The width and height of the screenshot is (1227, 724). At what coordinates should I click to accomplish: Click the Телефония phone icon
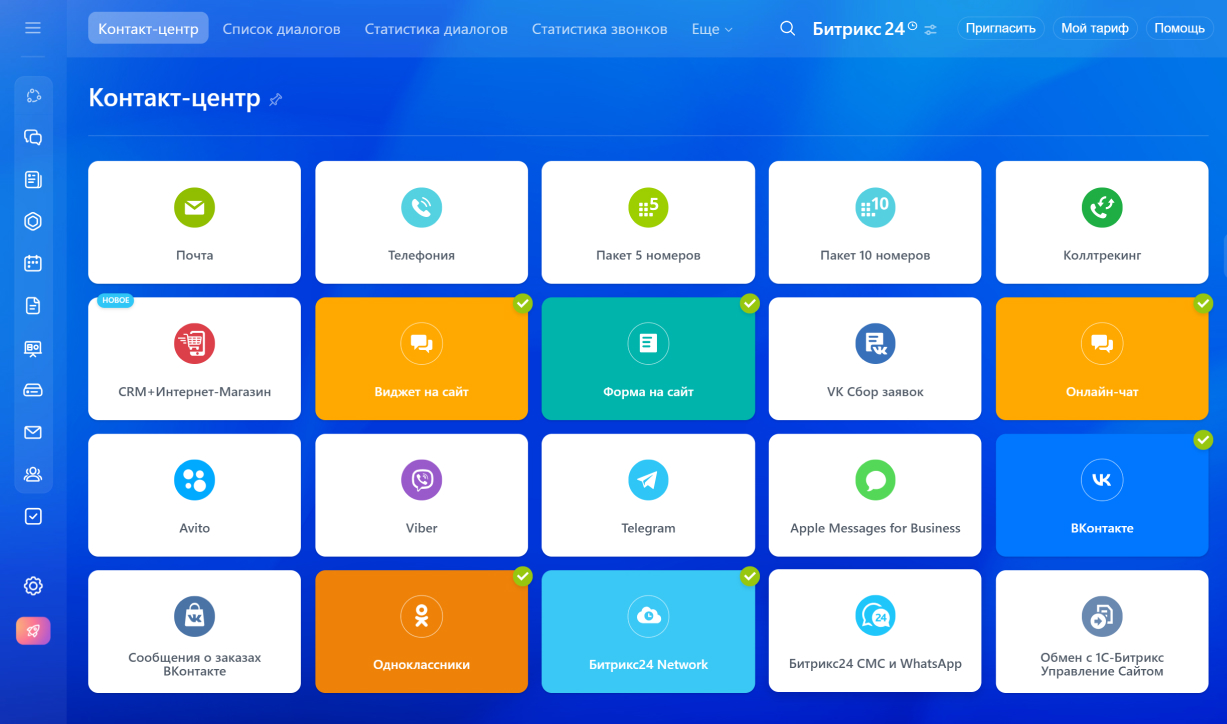421,208
